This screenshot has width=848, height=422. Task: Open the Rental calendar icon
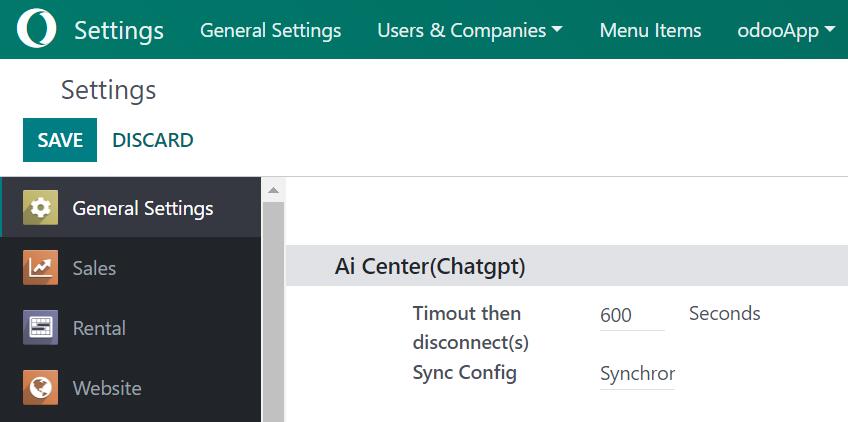click(x=41, y=328)
